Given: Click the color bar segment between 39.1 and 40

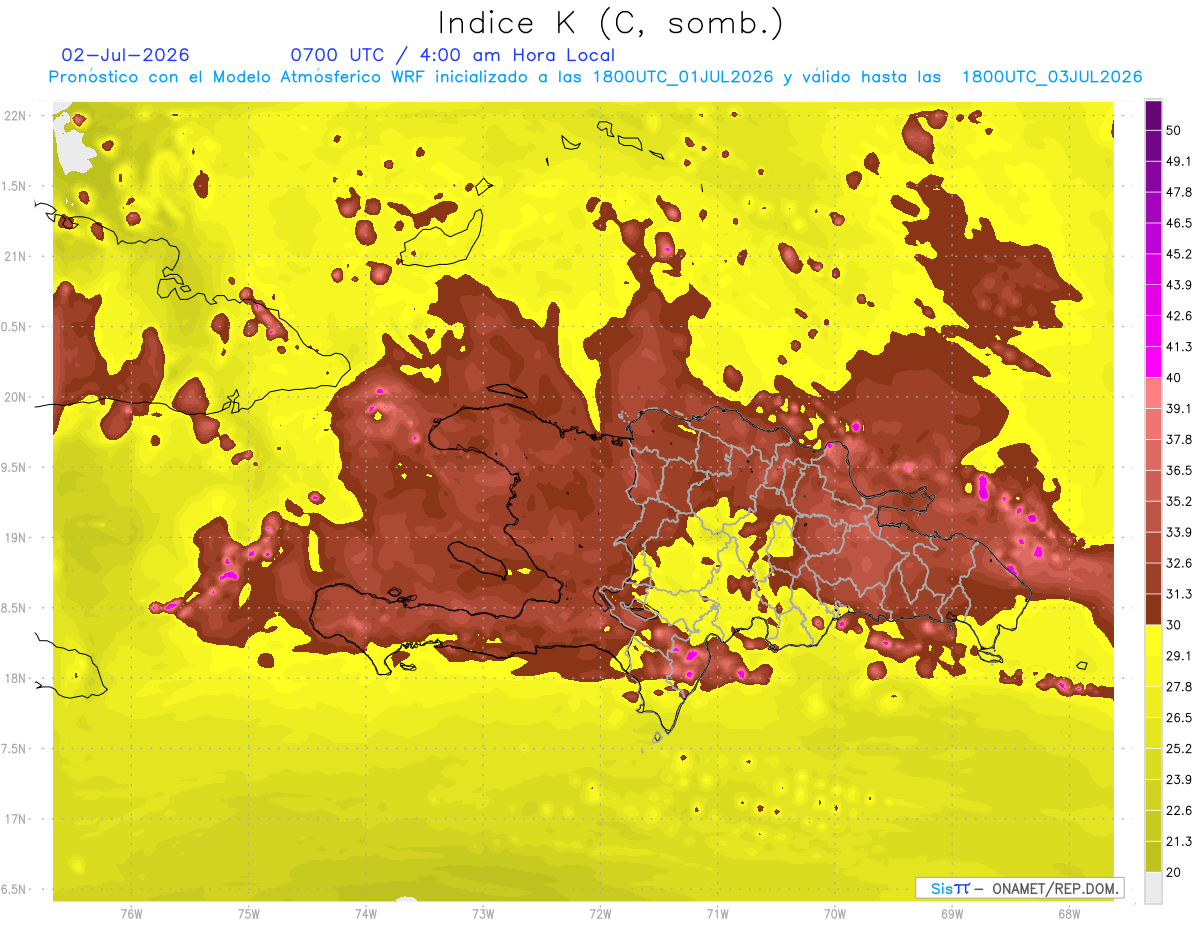Looking at the screenshot, I should click(x=1153, y=393).
